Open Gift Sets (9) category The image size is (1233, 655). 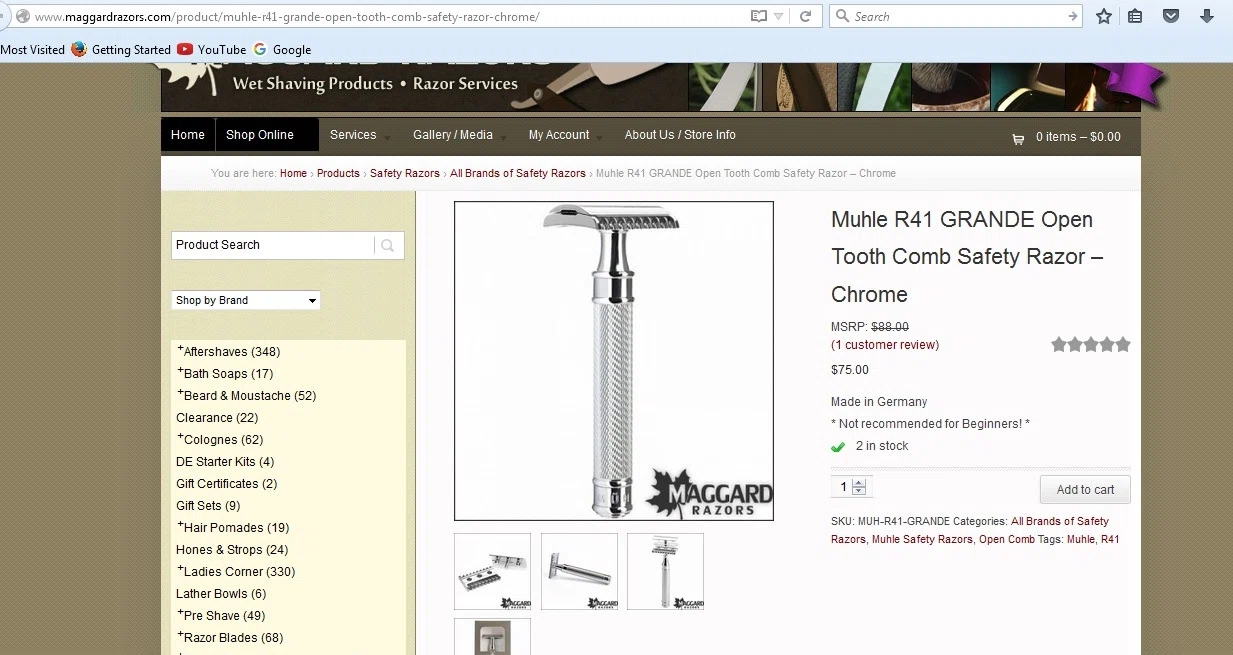208,506
